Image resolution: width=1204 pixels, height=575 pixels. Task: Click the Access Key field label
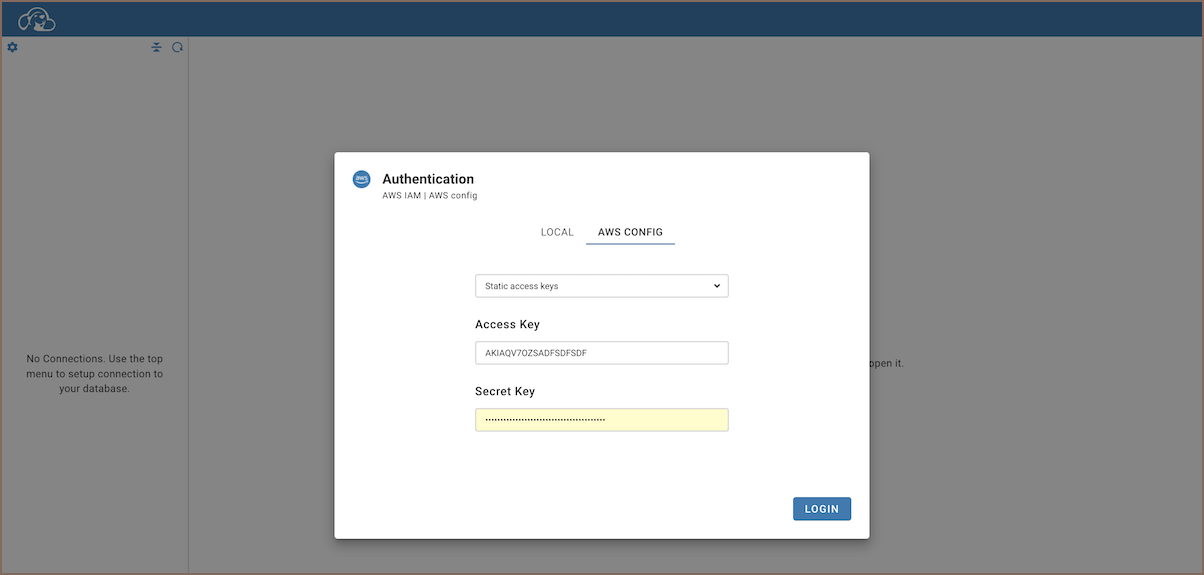[x=507, y=324]
